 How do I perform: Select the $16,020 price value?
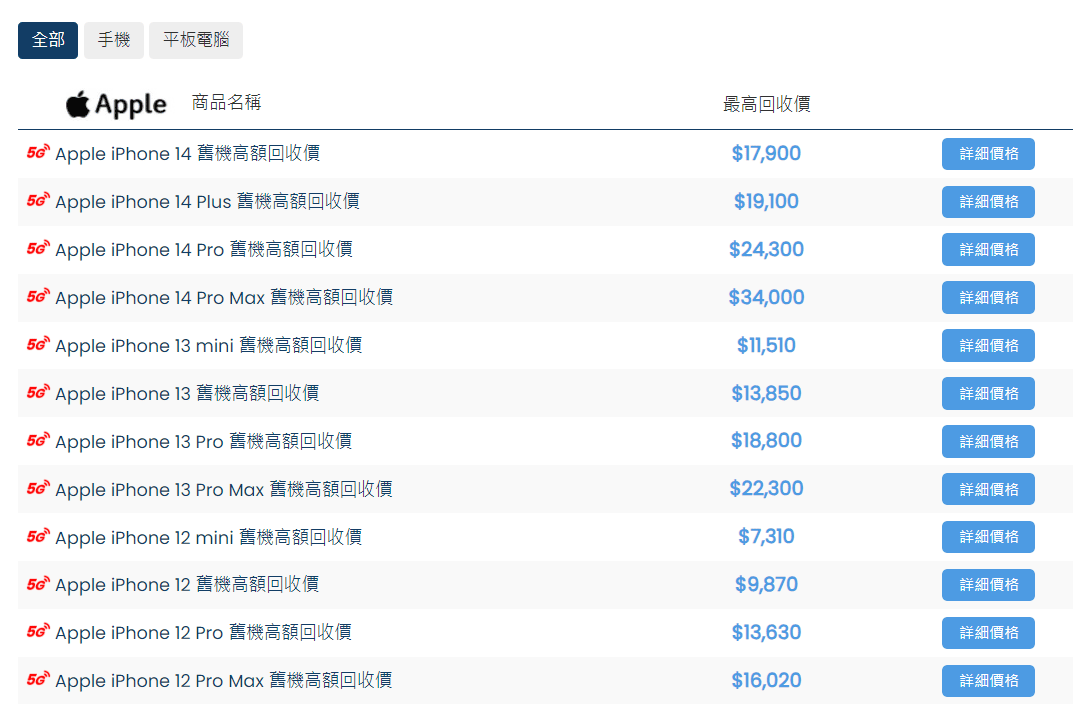766,680
